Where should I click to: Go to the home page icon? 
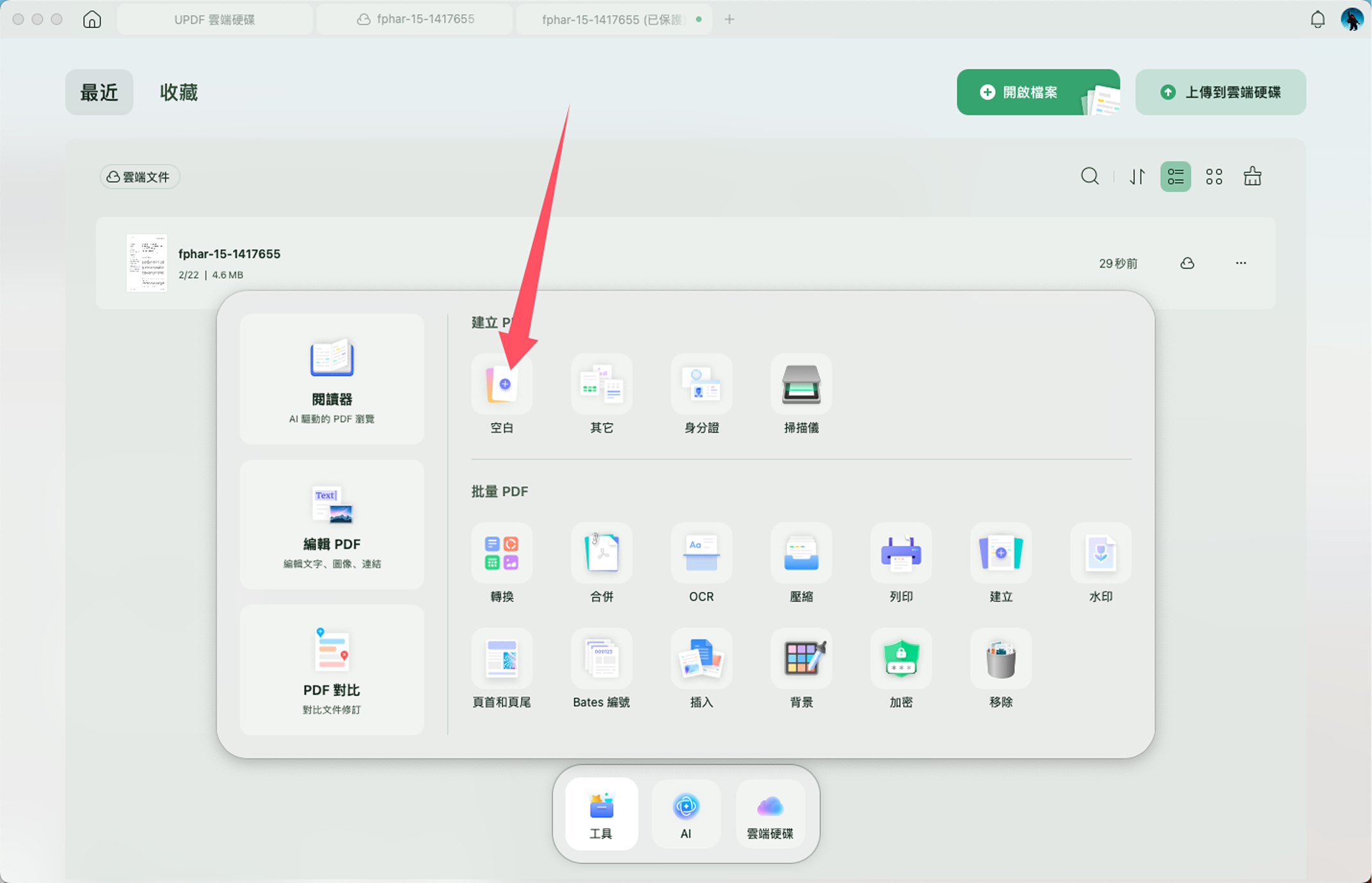click(x=92, y=19)
